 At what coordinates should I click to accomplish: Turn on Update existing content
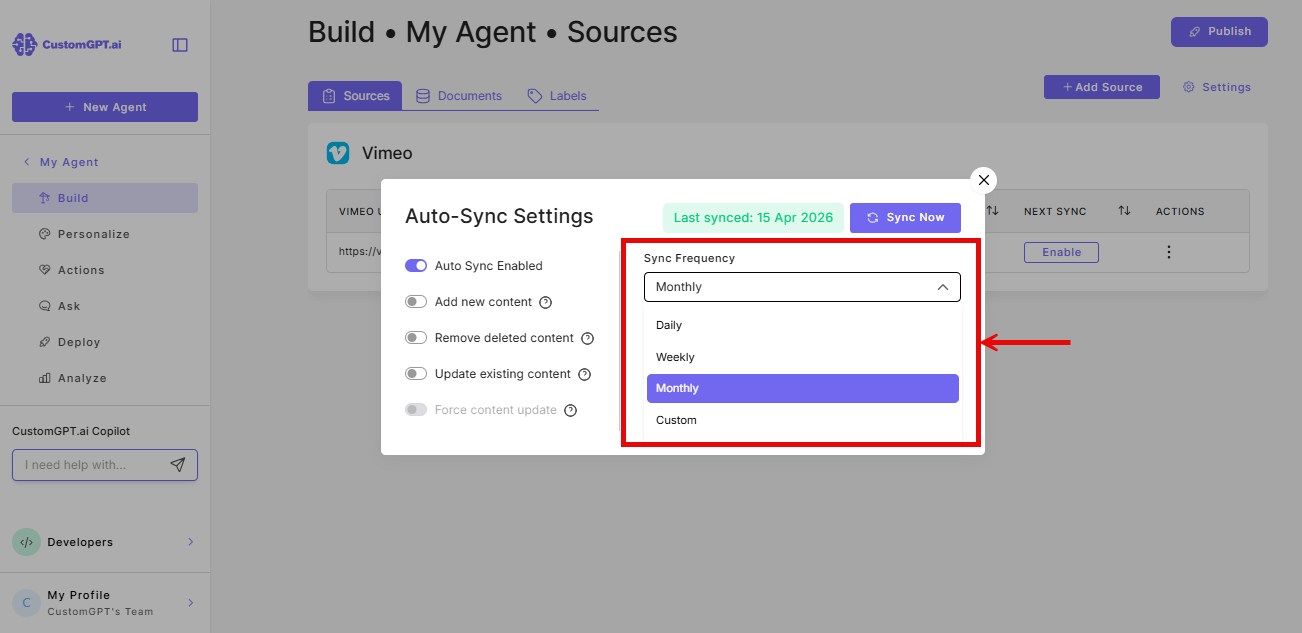[415, 373]
